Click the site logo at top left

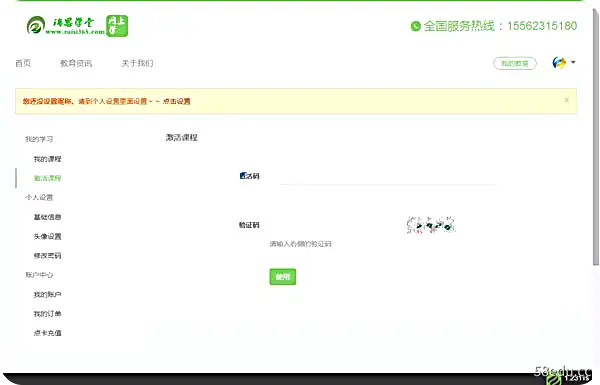tap(65, 26)
